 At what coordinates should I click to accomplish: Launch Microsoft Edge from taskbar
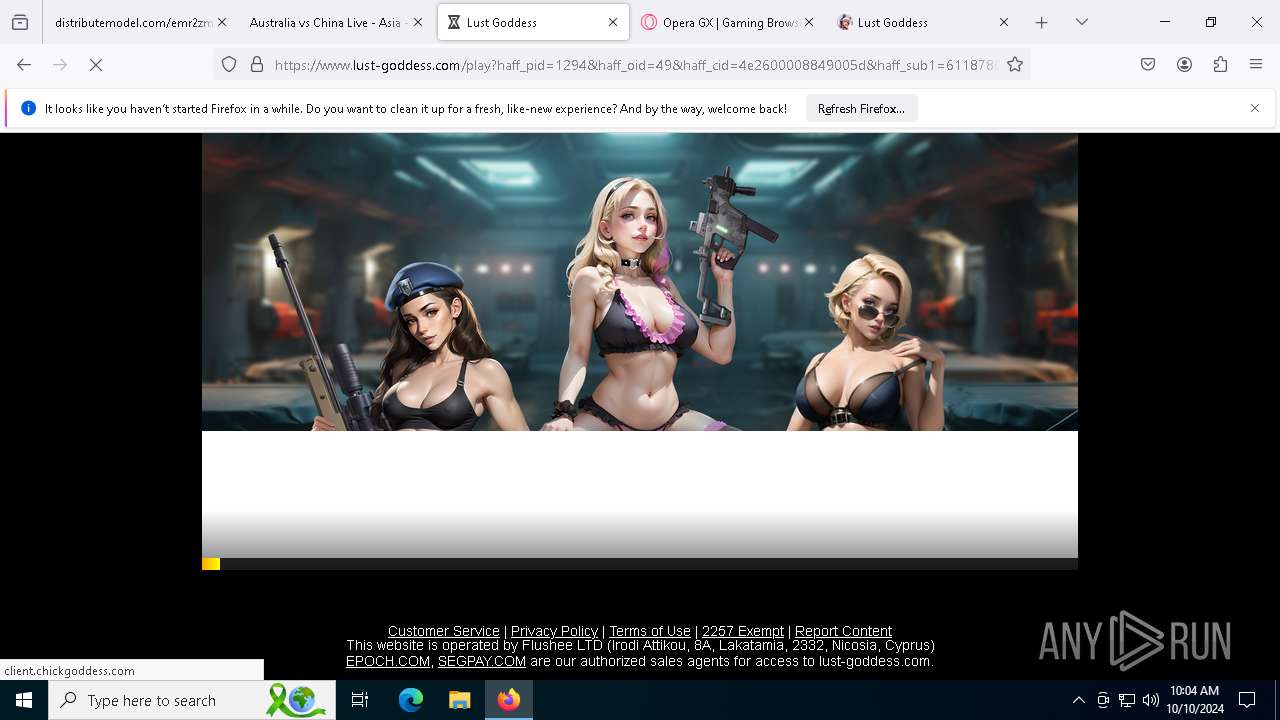click(x=411, y=700)
